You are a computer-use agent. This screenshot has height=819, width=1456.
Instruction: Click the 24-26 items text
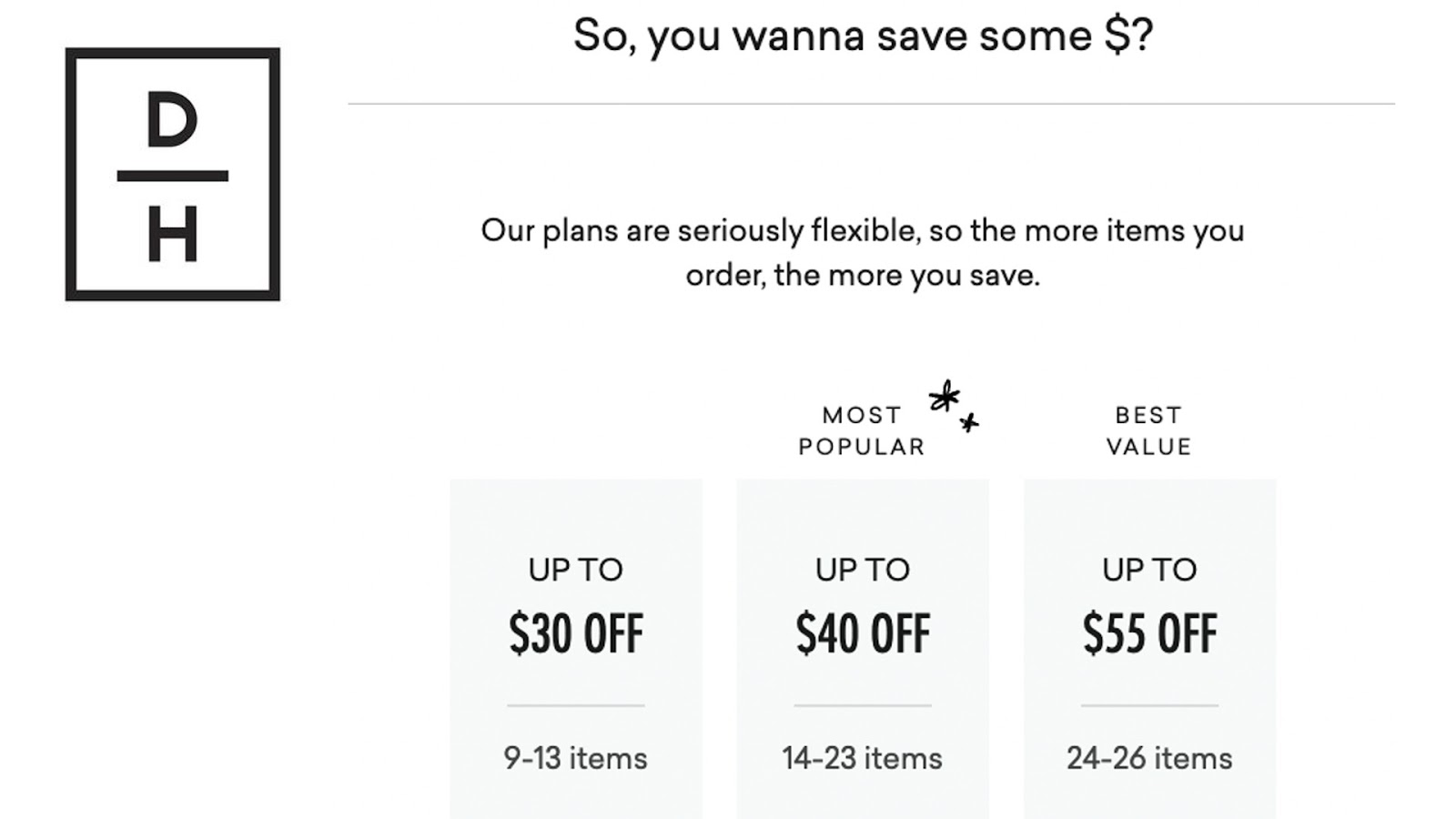pos(1149,758)
